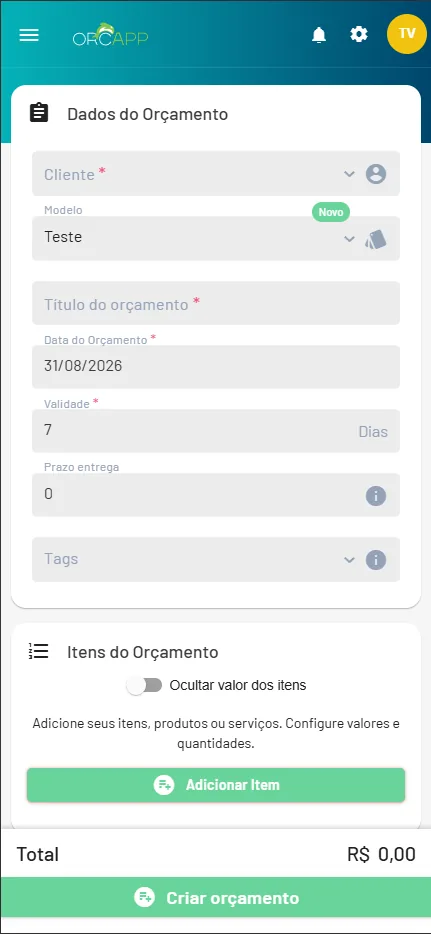Focus the Título do orçamento field

[x=216, y=303]
